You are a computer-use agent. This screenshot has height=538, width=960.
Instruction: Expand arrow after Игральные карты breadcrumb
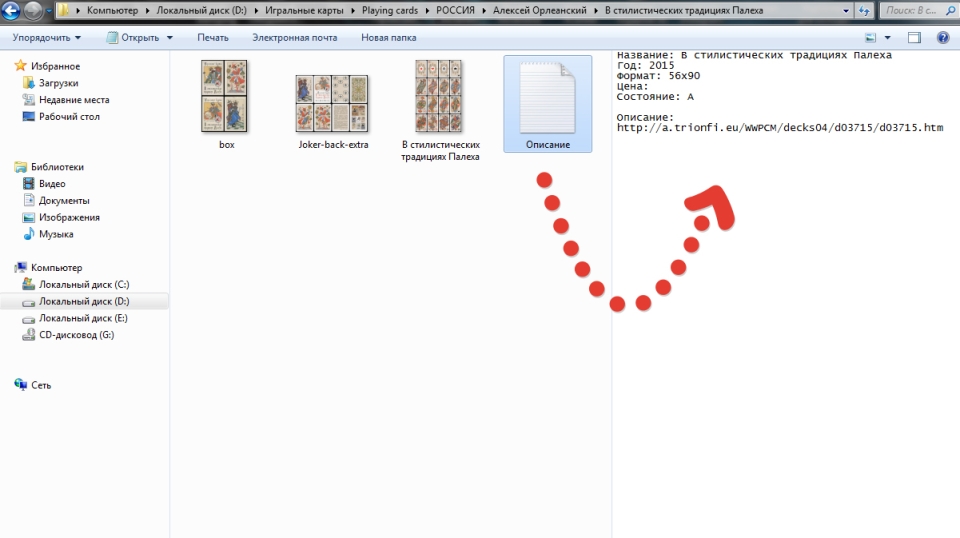(353, 10)
